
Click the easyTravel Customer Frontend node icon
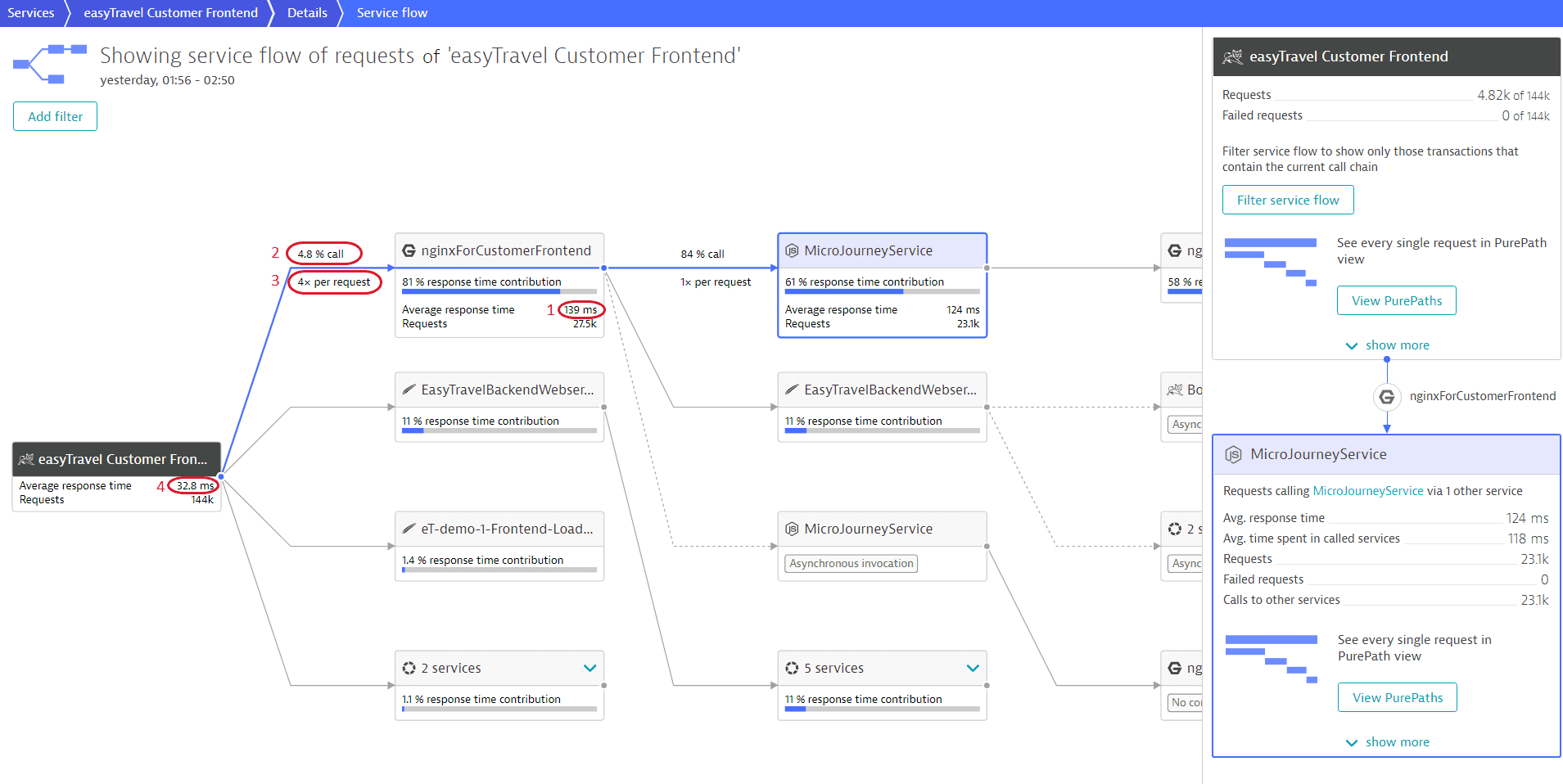[x=26, y=459]
